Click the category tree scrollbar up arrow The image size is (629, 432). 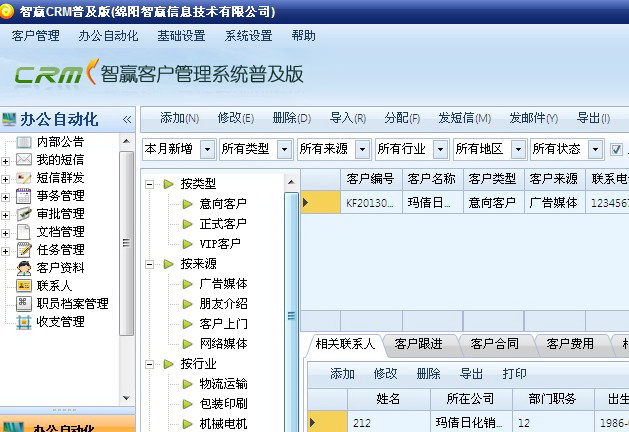[291, 183]
